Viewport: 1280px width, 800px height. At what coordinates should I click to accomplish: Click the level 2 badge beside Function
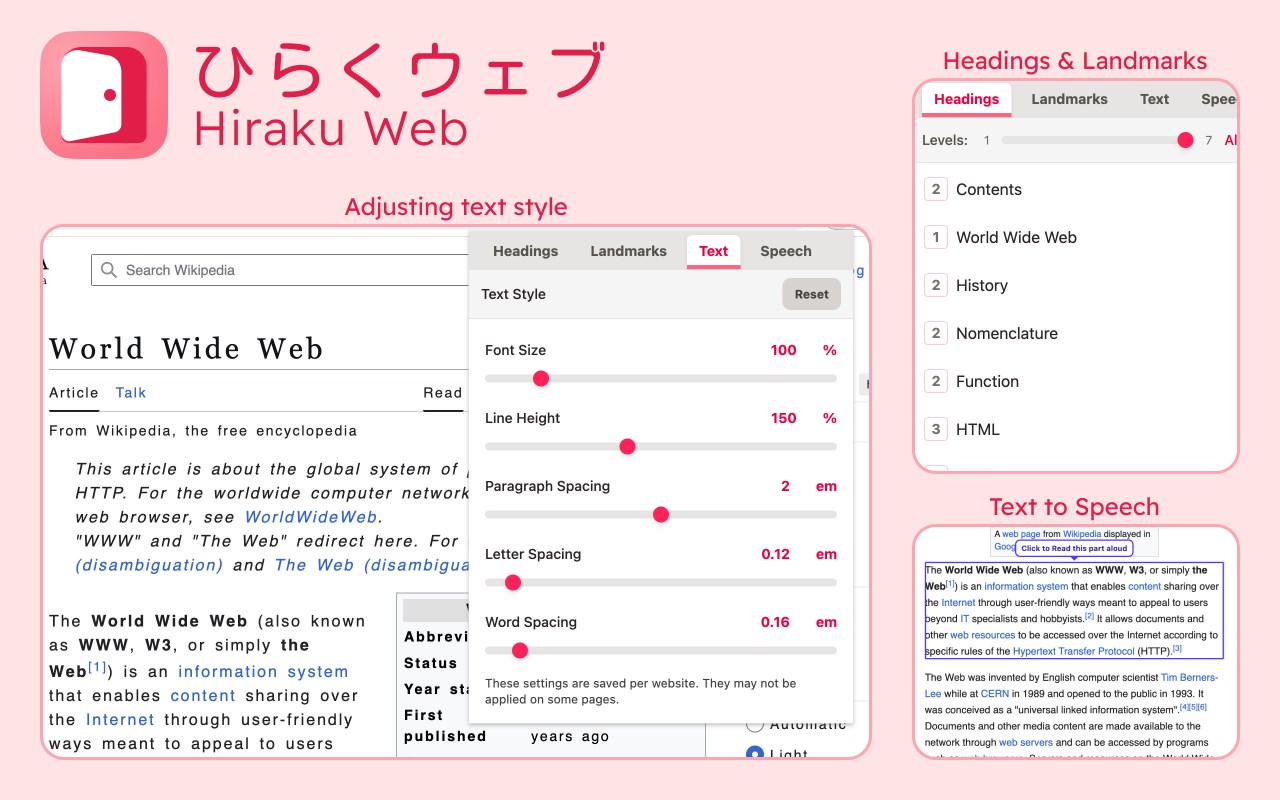tap(936, 381)
